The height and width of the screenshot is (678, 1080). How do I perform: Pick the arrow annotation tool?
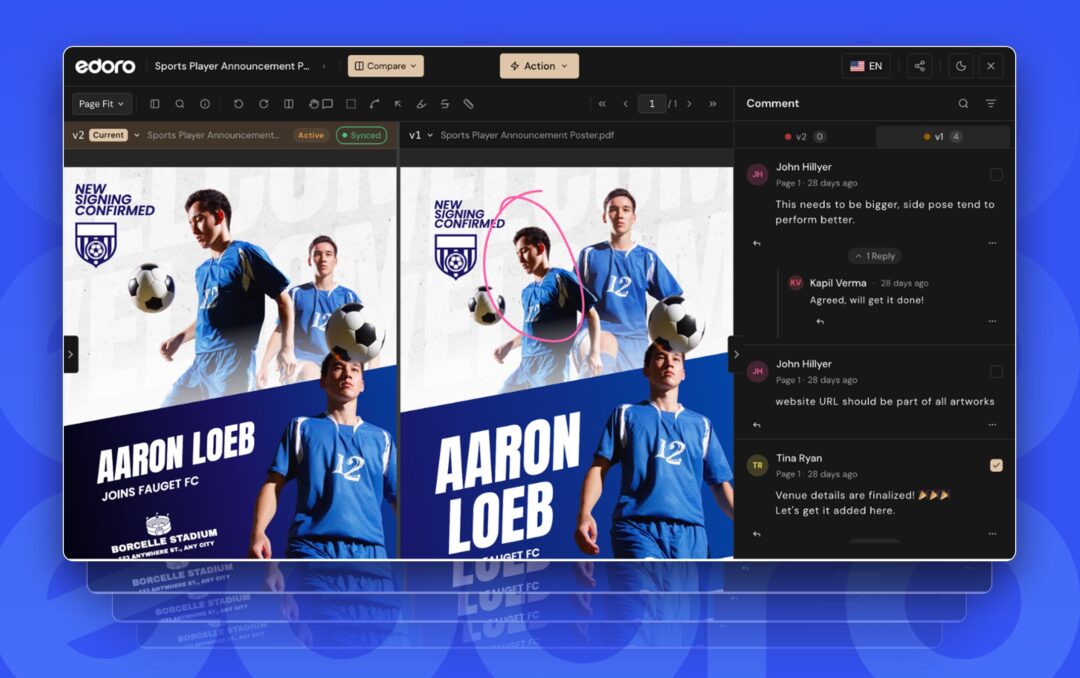tap(398, 104)
